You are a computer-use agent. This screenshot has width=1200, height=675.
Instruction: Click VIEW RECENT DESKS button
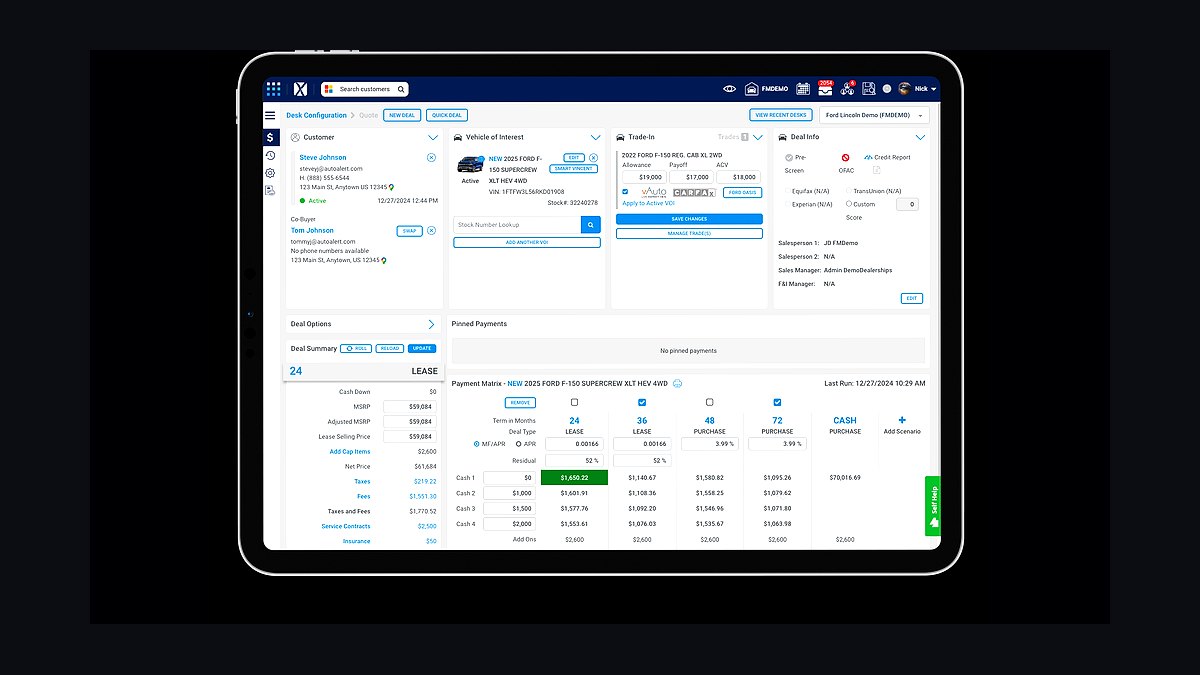[x=781, y=115]
